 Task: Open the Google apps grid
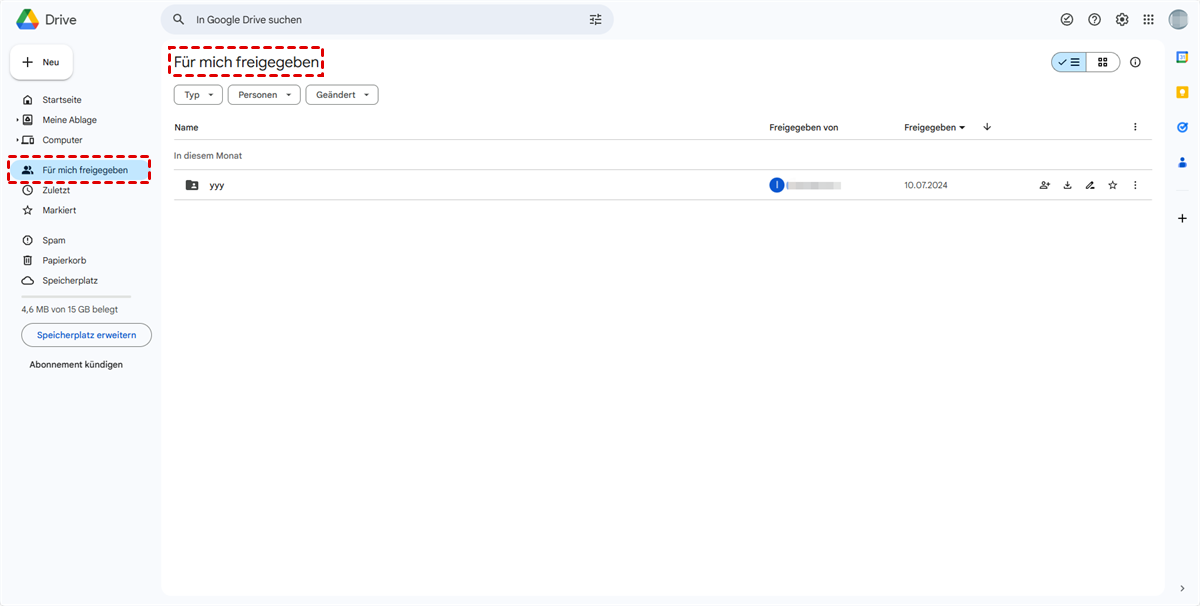pyautogui.click(x=1148, y=19)
